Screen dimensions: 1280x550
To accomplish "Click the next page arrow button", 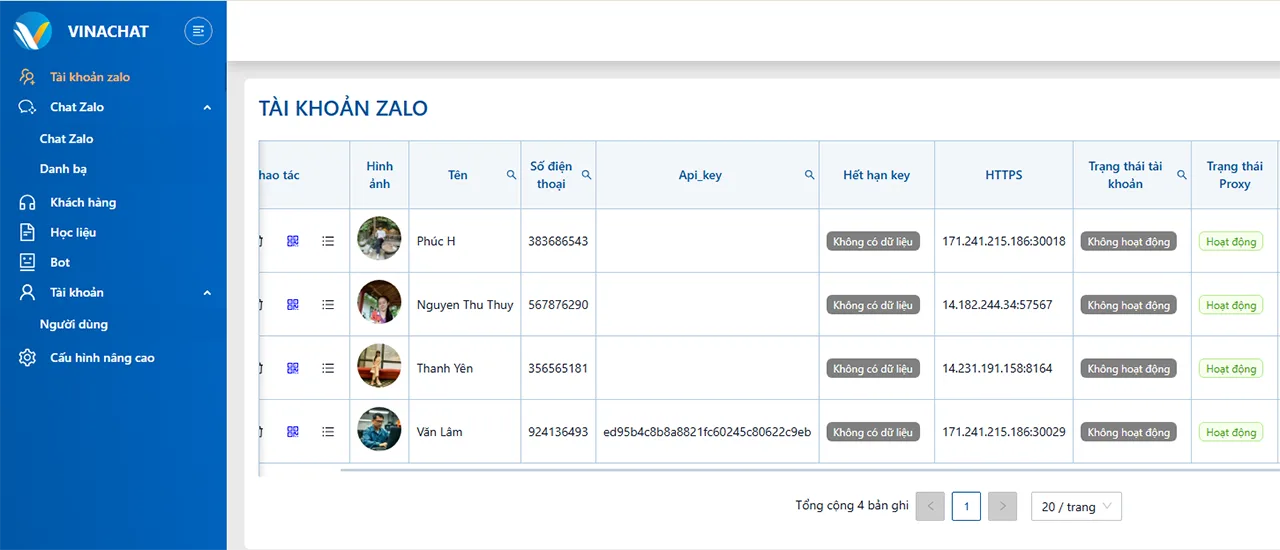I will pyautogui.click(x=1002, y=507).
